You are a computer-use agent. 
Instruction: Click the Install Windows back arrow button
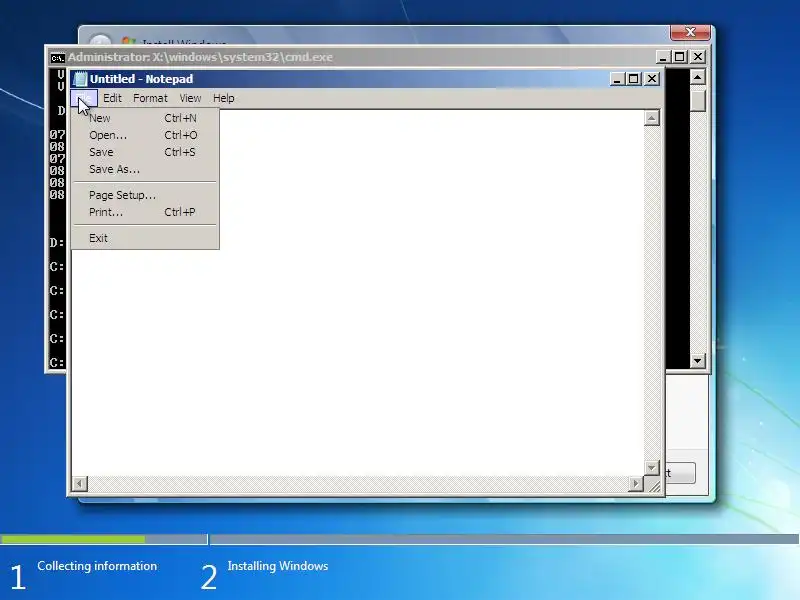coord(100,41)
